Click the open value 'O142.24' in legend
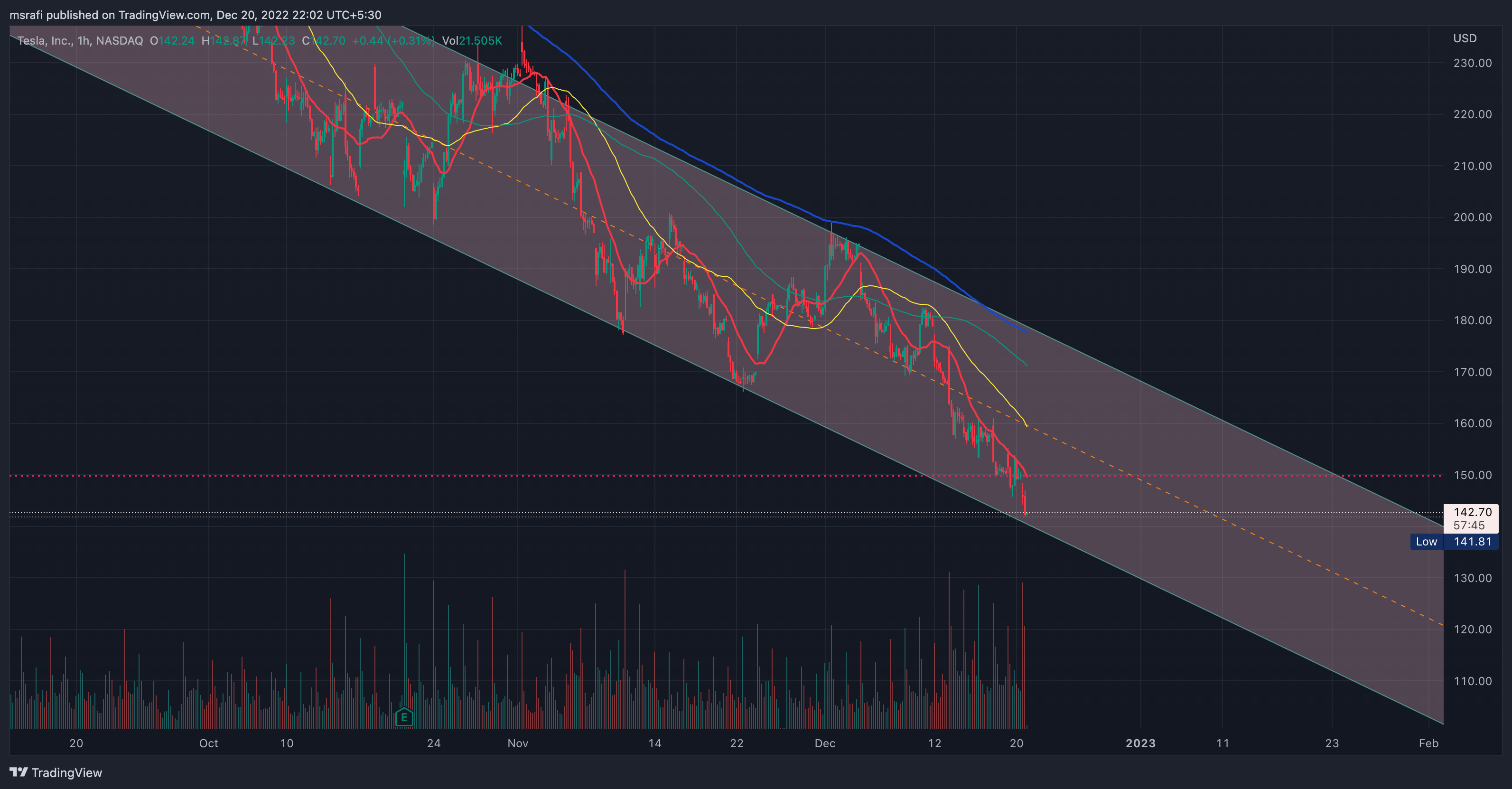1512x789 pixels. [x=172, y=40]
